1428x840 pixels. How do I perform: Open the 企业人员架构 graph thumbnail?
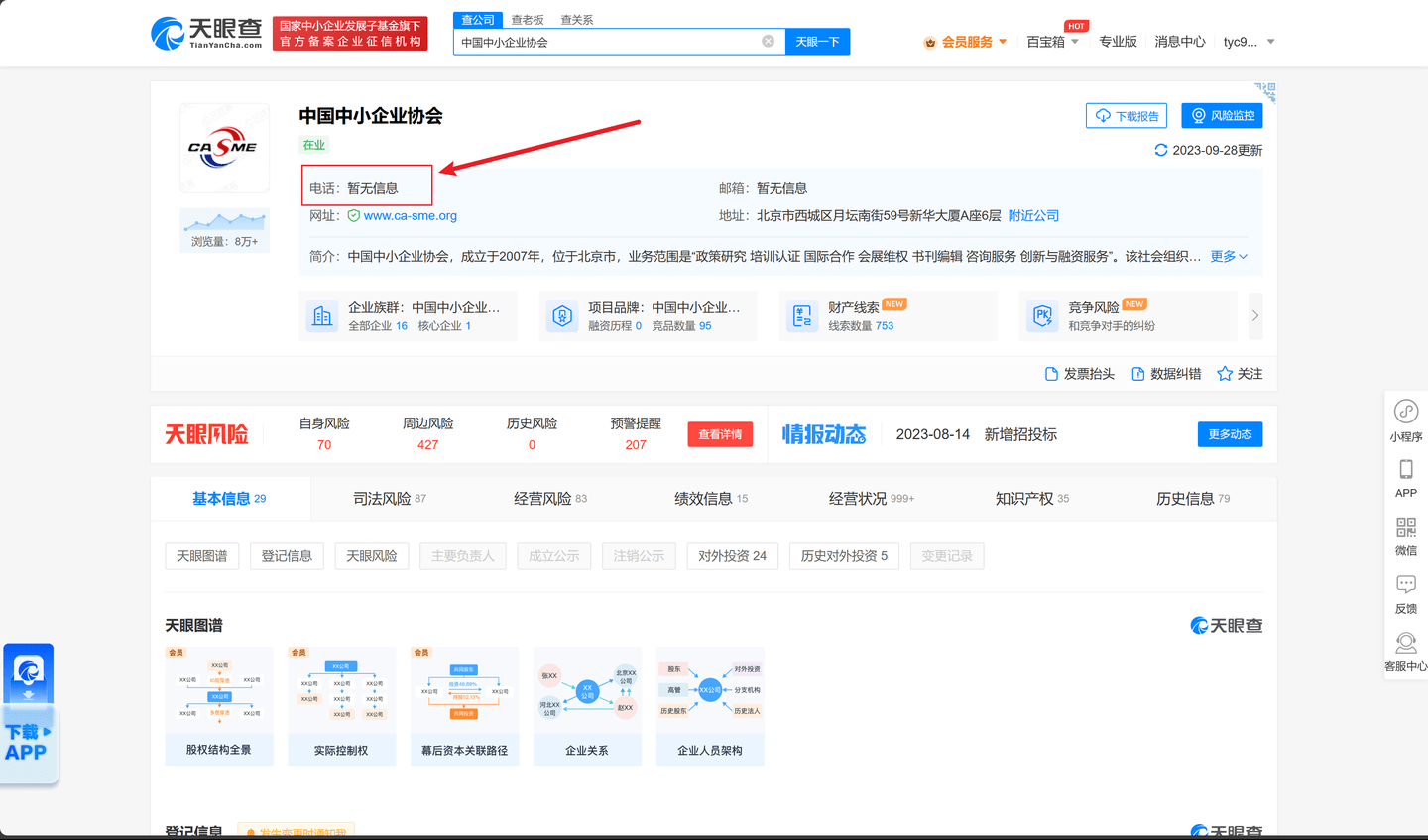[x=710, y=706]
